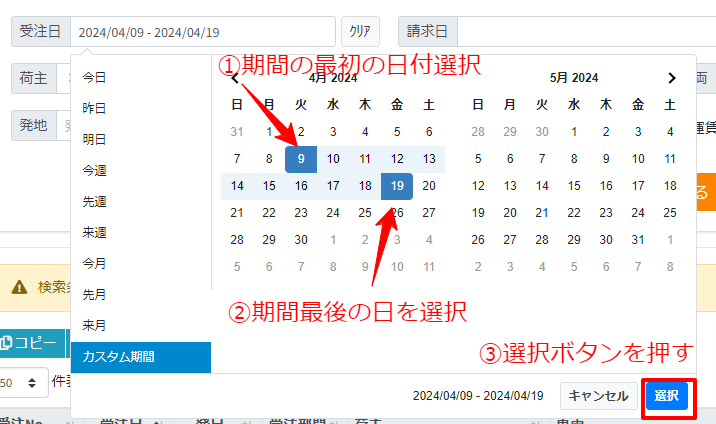
Task: Advance to next month with right chevron
Action: coord(672,77)
